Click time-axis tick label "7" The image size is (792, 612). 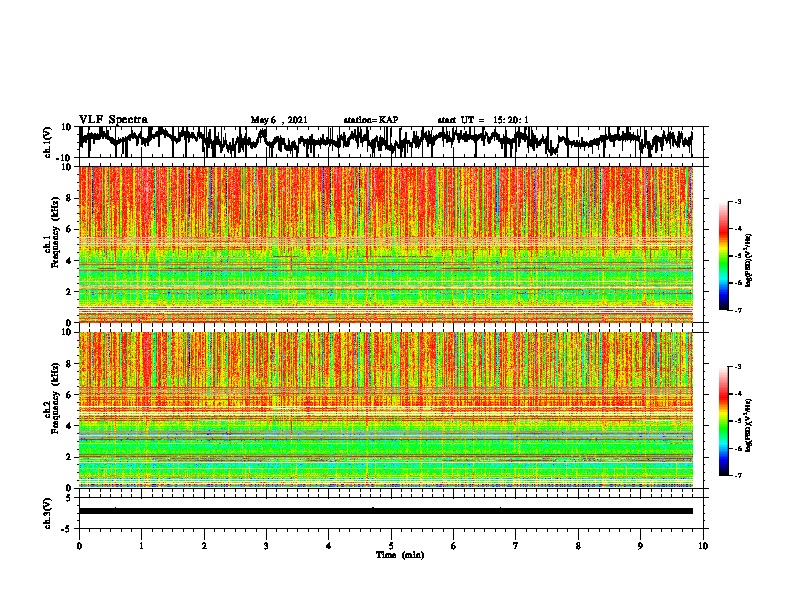[x=516, y=546]
